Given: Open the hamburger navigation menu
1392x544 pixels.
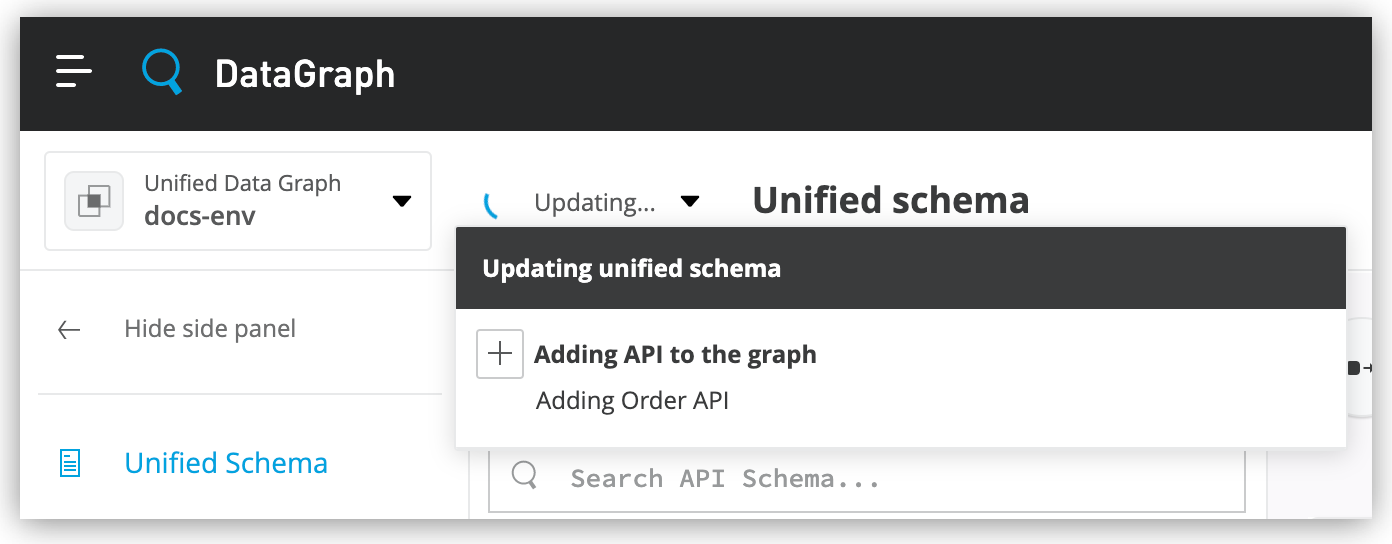Looking at the screenshot, I should point(74,72).
